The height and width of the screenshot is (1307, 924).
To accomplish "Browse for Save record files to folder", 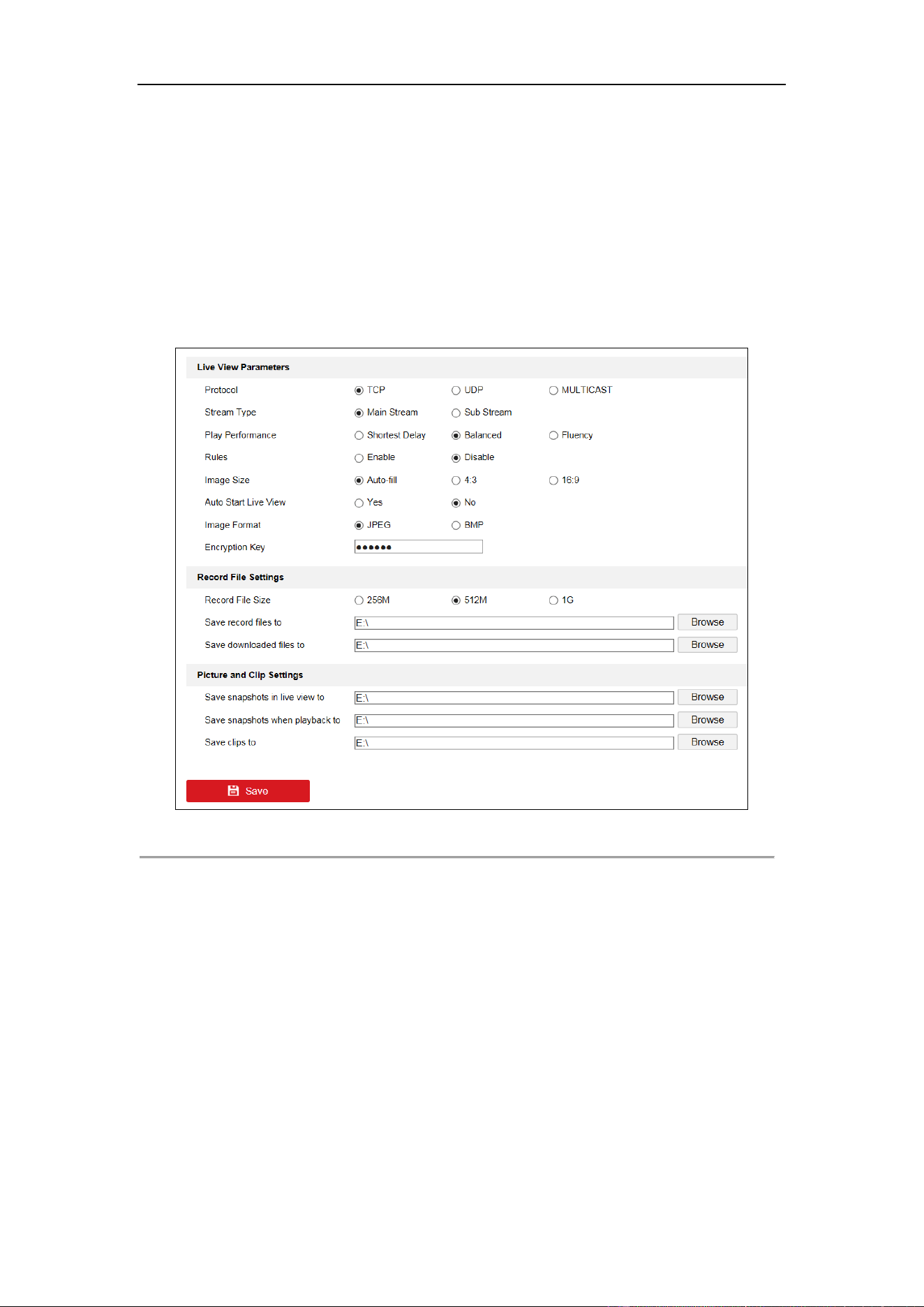I will [x=708, y=622].
